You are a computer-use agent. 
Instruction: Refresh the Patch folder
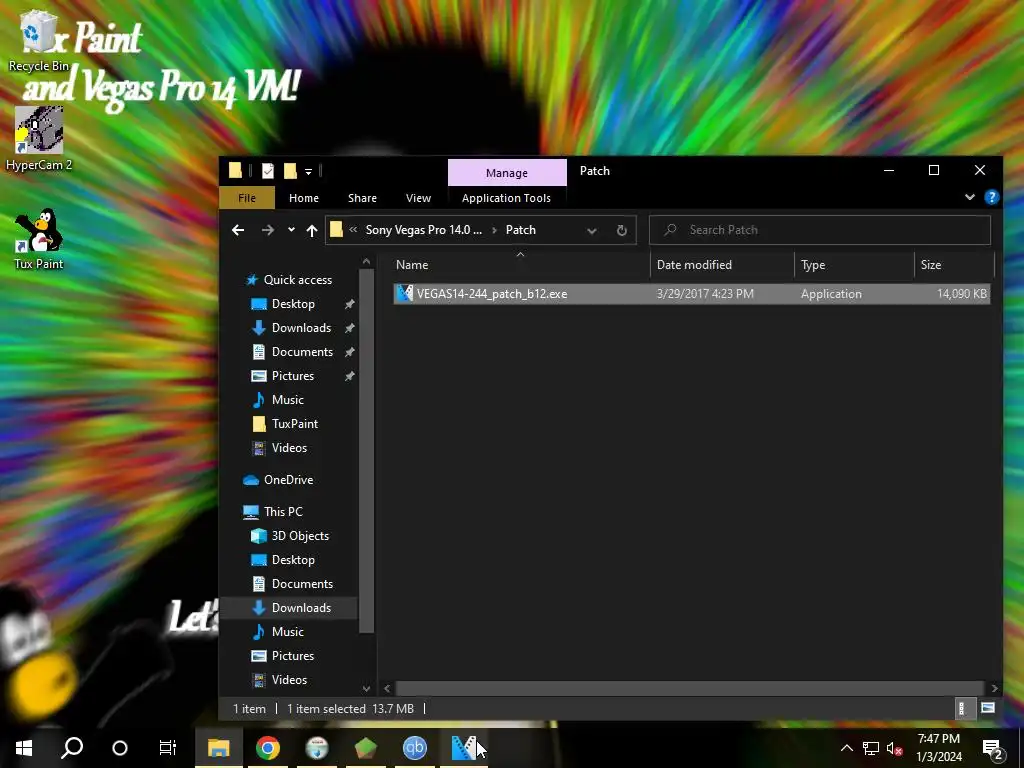622,231
